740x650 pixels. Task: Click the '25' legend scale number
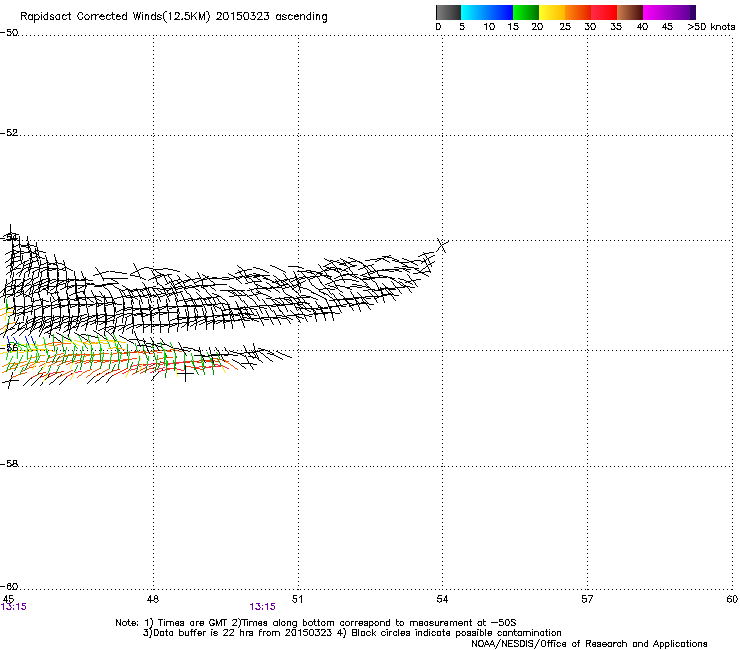pos(565,27)
